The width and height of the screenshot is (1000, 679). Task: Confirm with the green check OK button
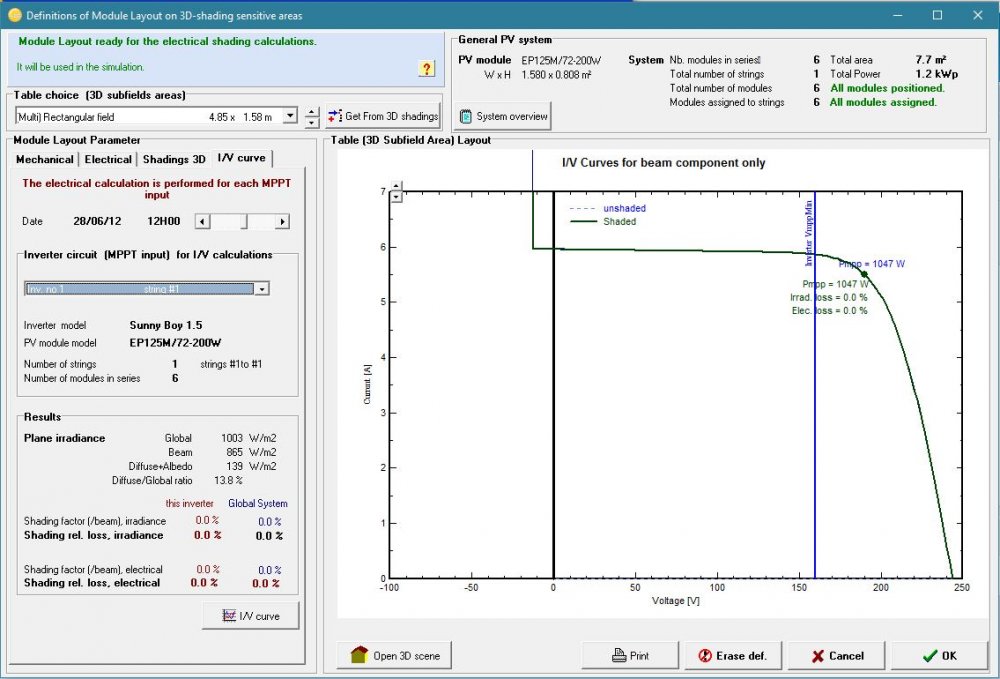click(x=938, y=656)
